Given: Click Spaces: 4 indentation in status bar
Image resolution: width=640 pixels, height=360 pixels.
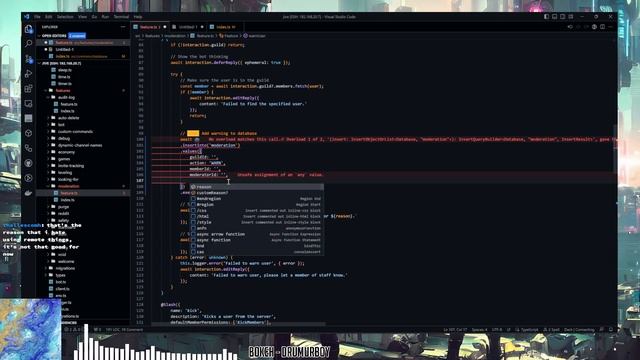Looking at the screenshot, I should pyautogui.click(x=479, y=330).
